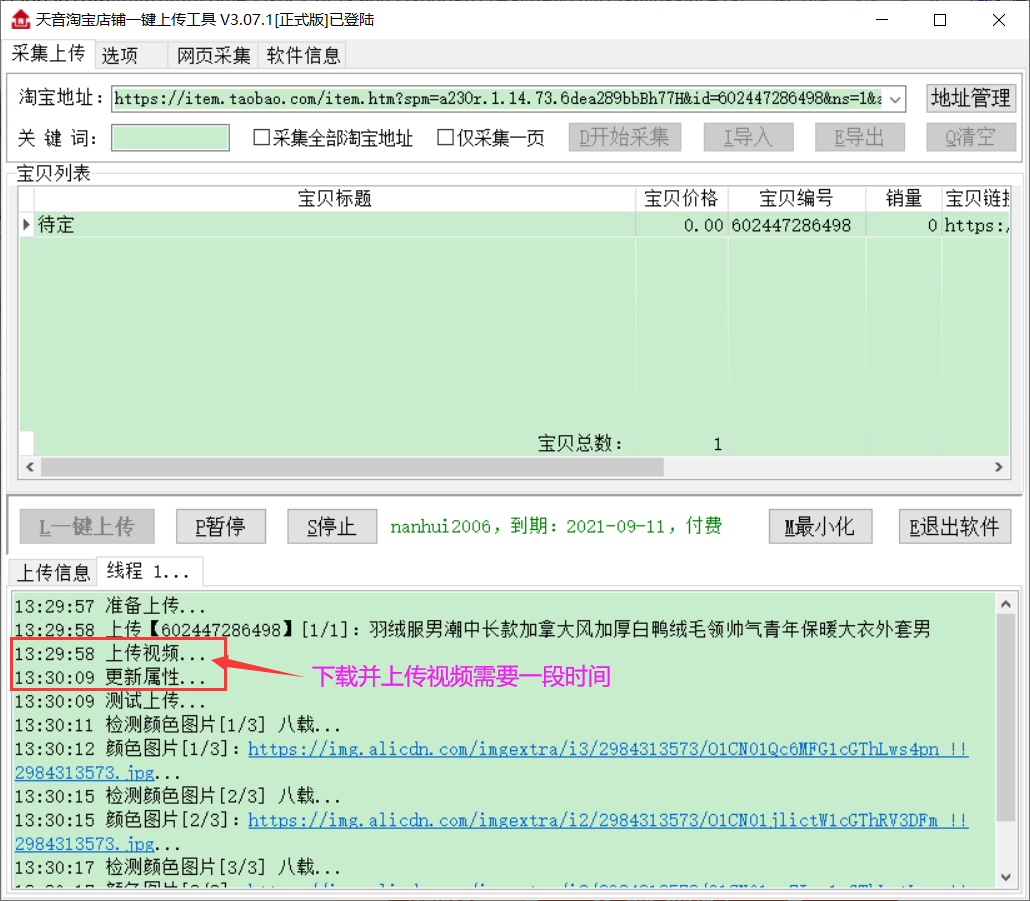Open the 软件信息 tab
The height and width of the screenshot is (901, 1030).
click(303, 56)
